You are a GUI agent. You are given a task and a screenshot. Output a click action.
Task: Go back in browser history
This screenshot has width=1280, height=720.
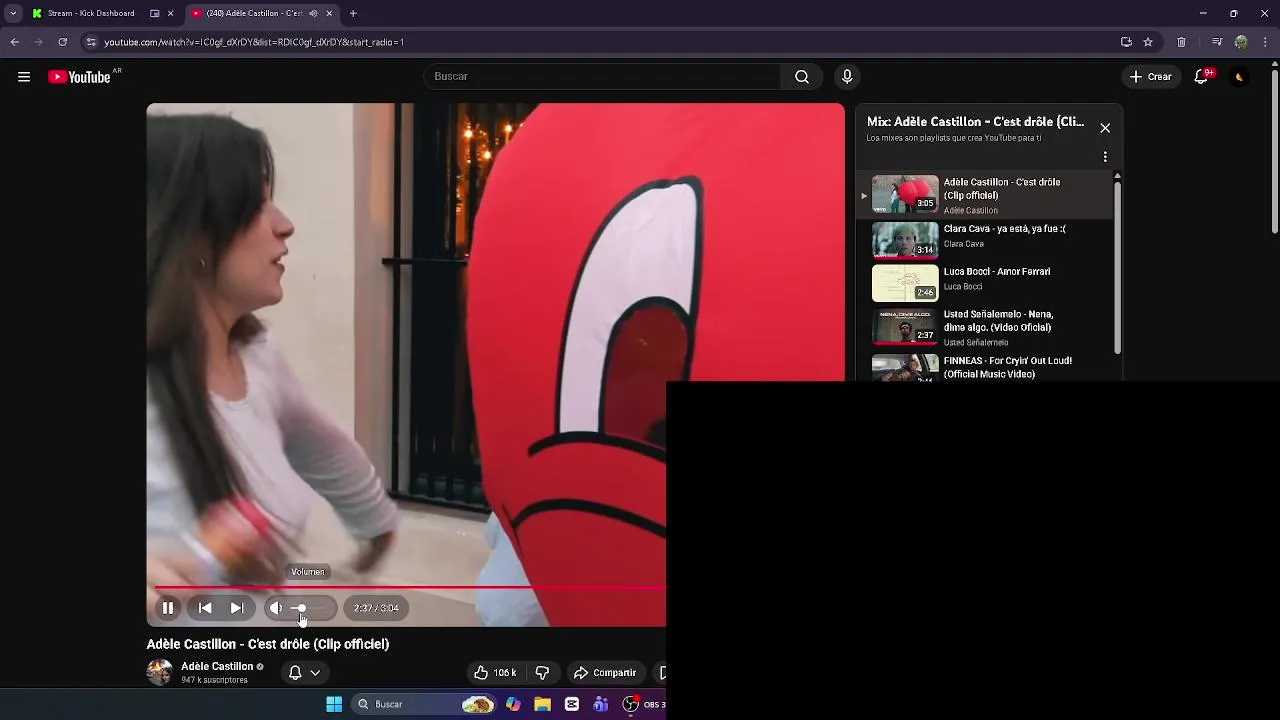[14, 42]
